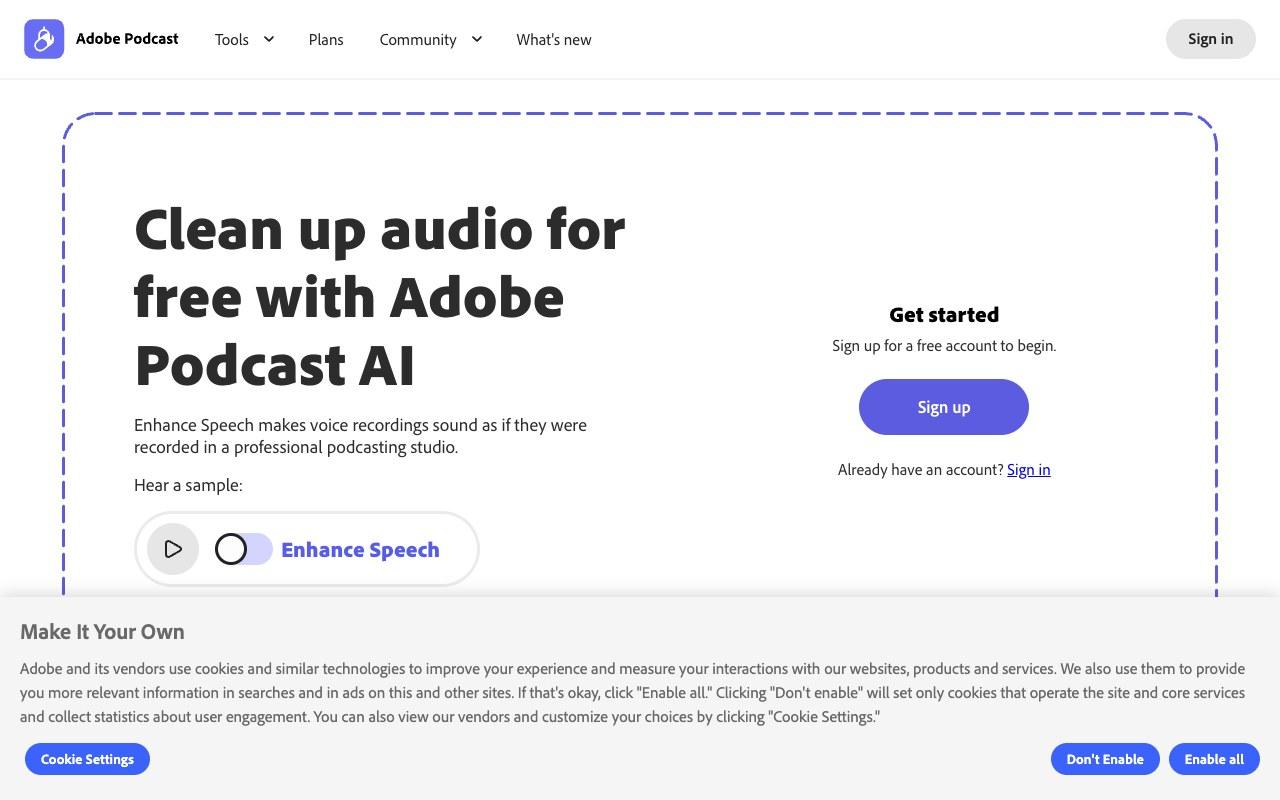Image resolution: width=1280 pixels, height=800 pixels.
Task: Click the Hear a sample text
Action: tap(188, 485)
